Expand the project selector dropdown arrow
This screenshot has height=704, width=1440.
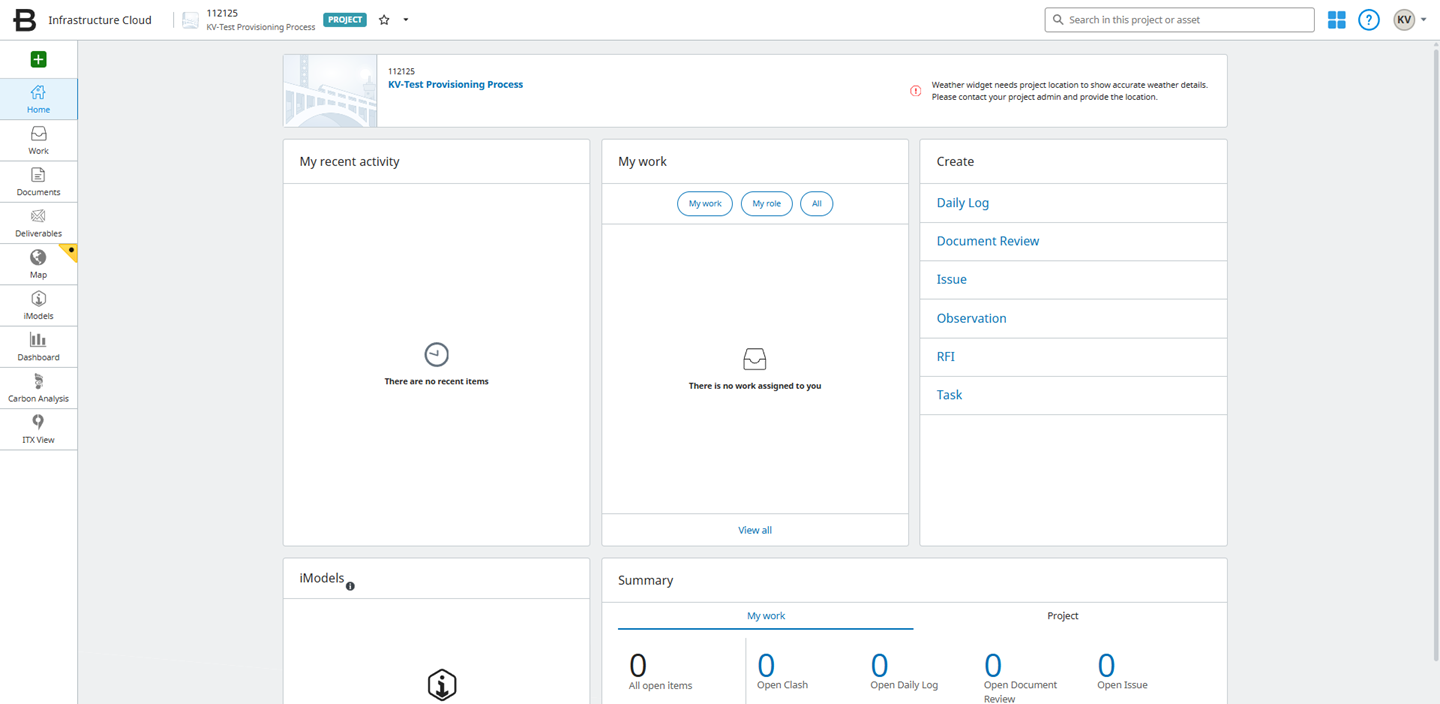(406, 20)
